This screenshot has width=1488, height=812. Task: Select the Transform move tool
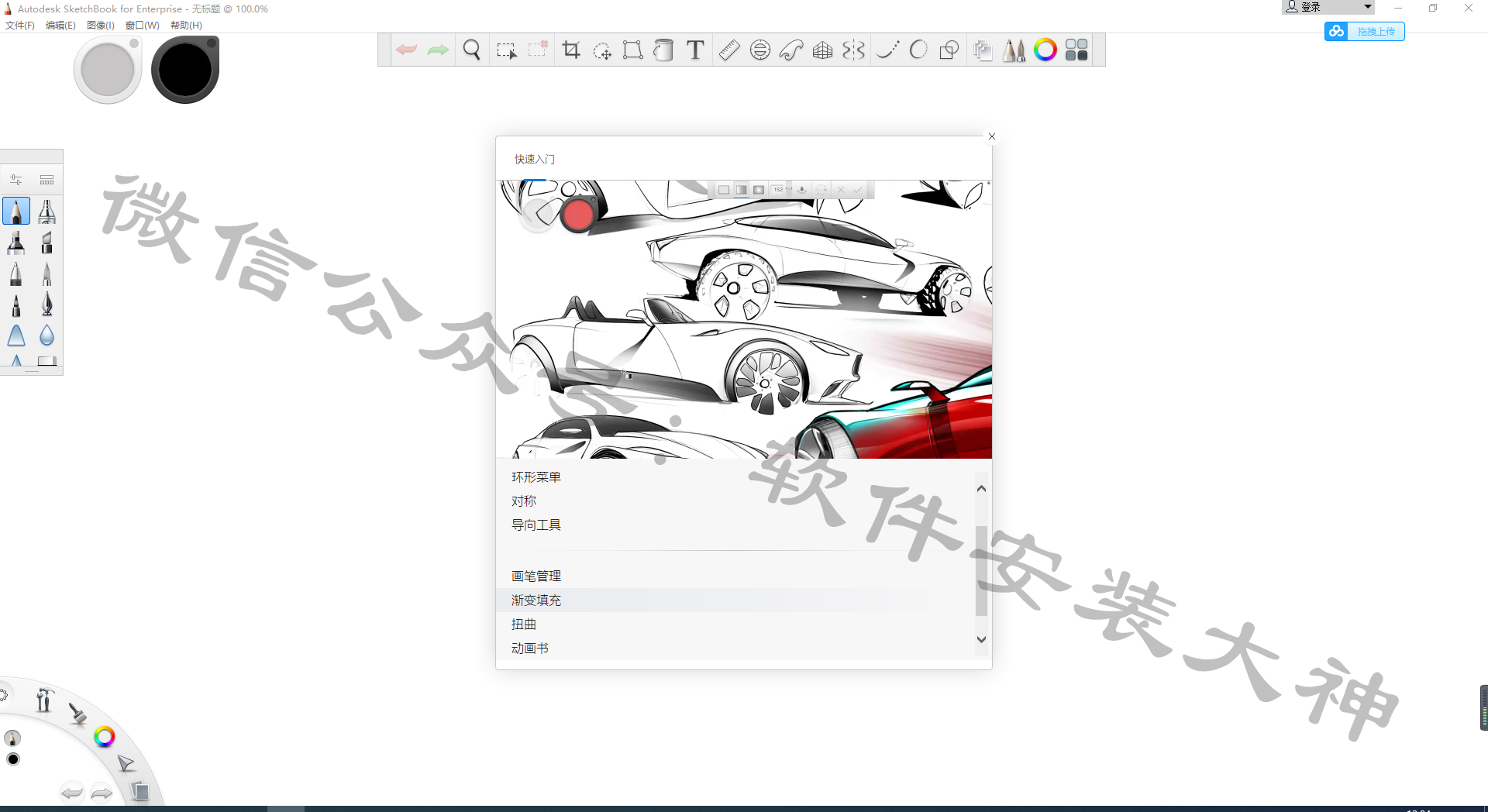[x=602, y=51]
